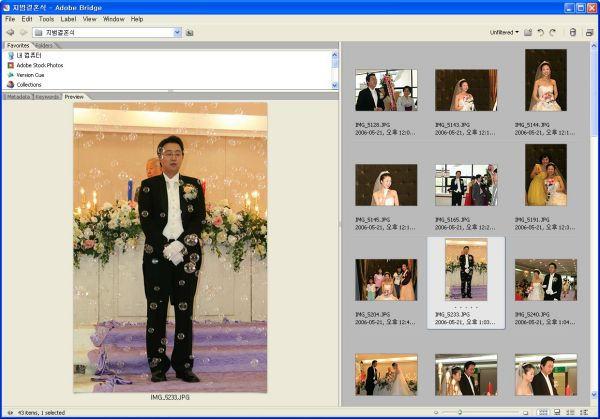Select the IMG_5145.JPG thumbnail

[x=385, y=185]
